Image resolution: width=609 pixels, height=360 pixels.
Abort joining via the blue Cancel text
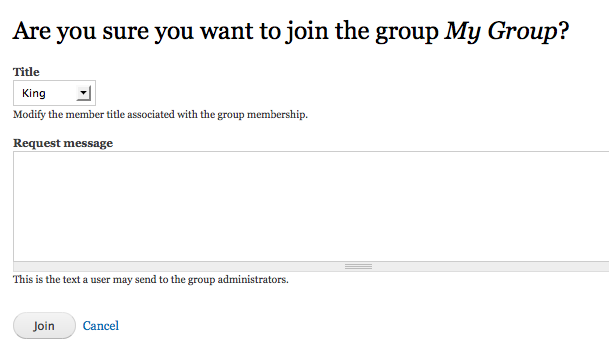point(101,325)
